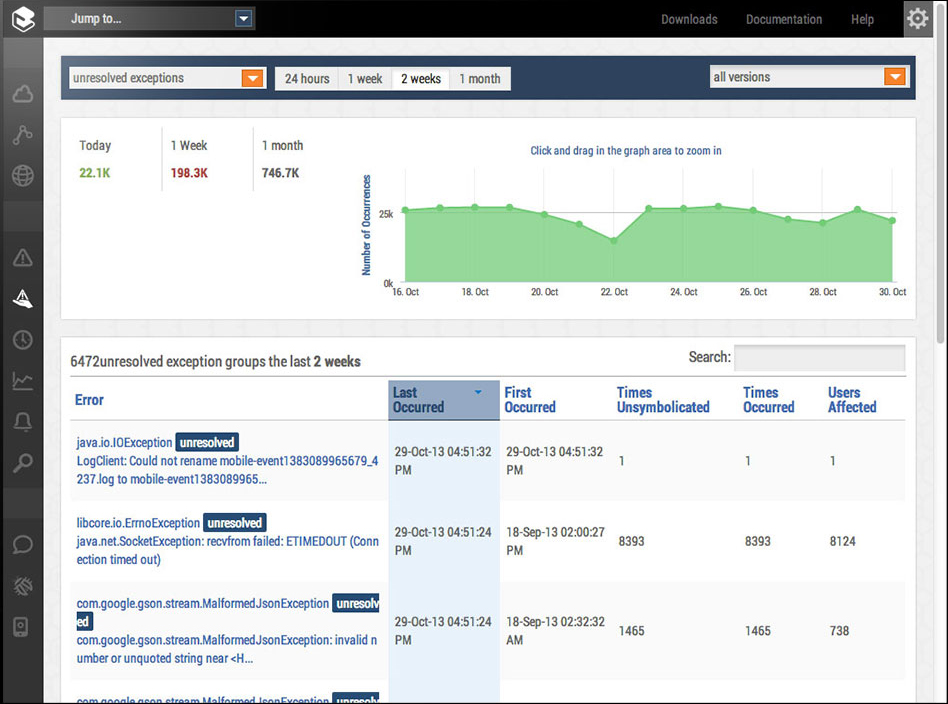This screenshot has width=948, height=704.
Task: Click the 22. Oct dip data point
Action: pos(614,241)
